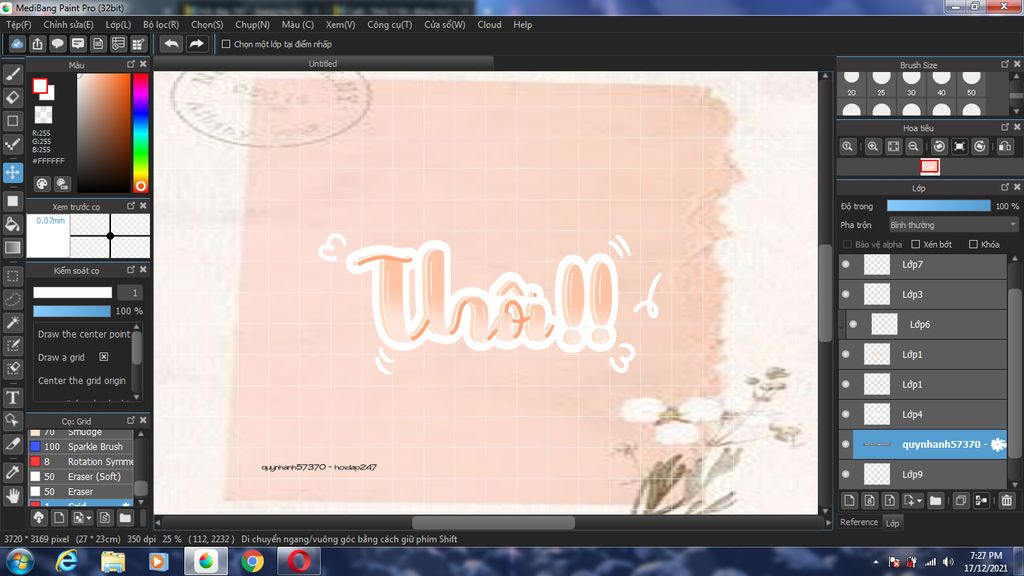This screenshot has width=1024, height=576.
Task: Select brush size 30 preset
Action: click(x=911, y=84)
